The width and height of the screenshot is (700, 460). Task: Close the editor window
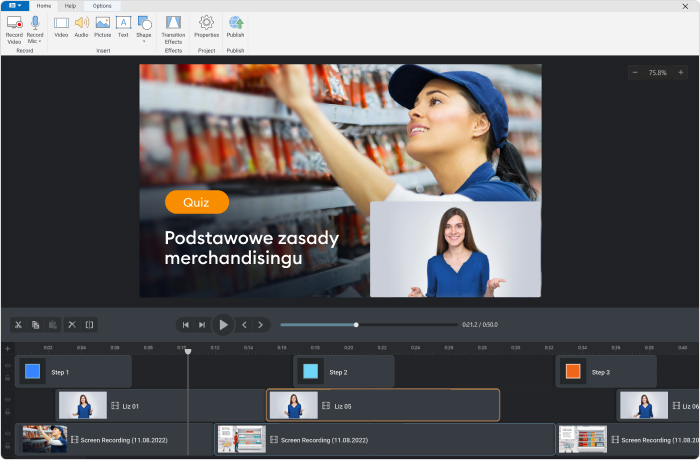click(685, 6)
